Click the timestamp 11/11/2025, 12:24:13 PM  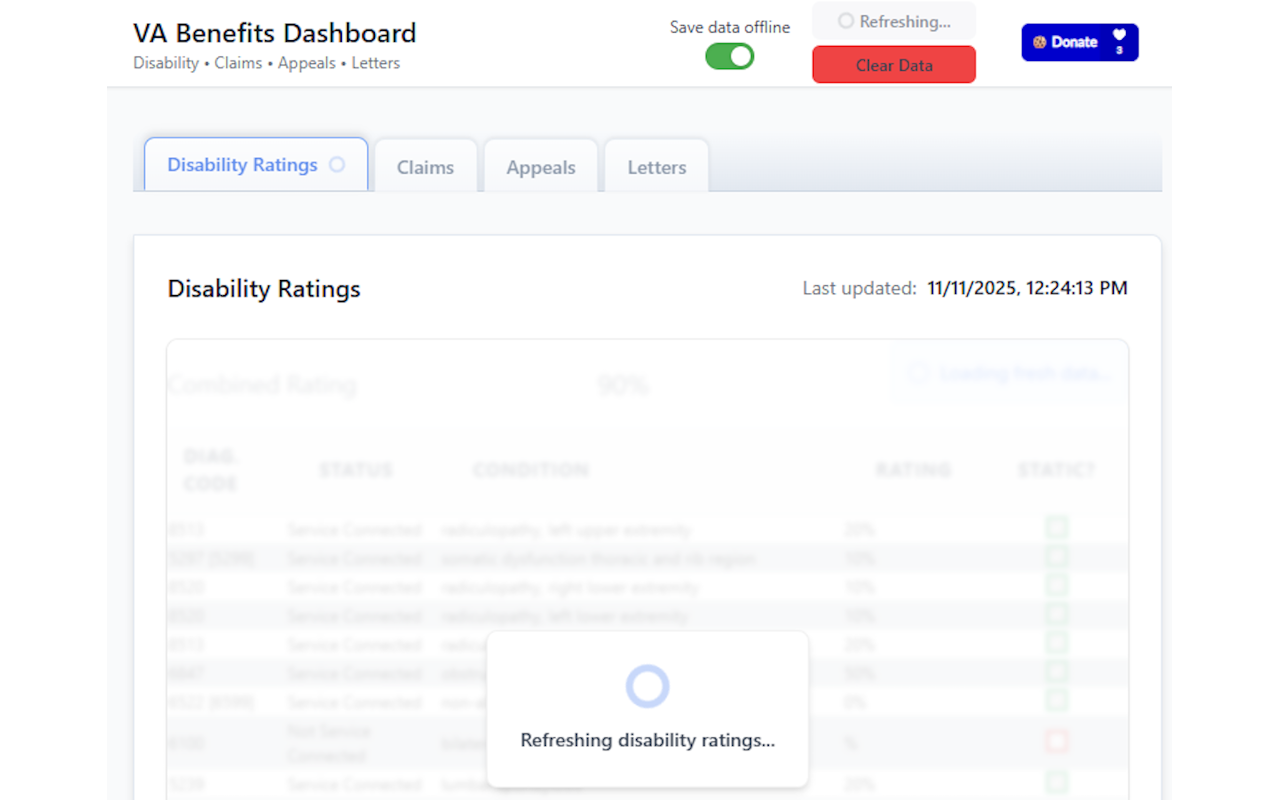point(1028,289)
